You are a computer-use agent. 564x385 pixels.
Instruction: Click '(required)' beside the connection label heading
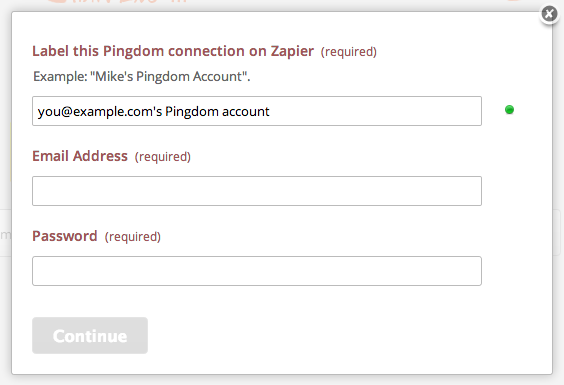coord(349,52)
